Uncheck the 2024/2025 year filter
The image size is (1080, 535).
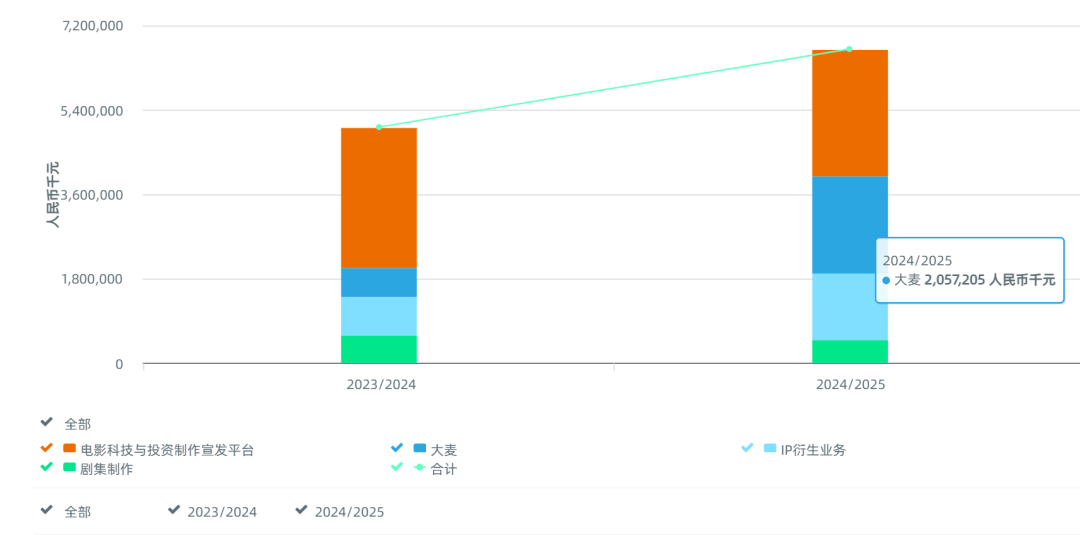302,511
